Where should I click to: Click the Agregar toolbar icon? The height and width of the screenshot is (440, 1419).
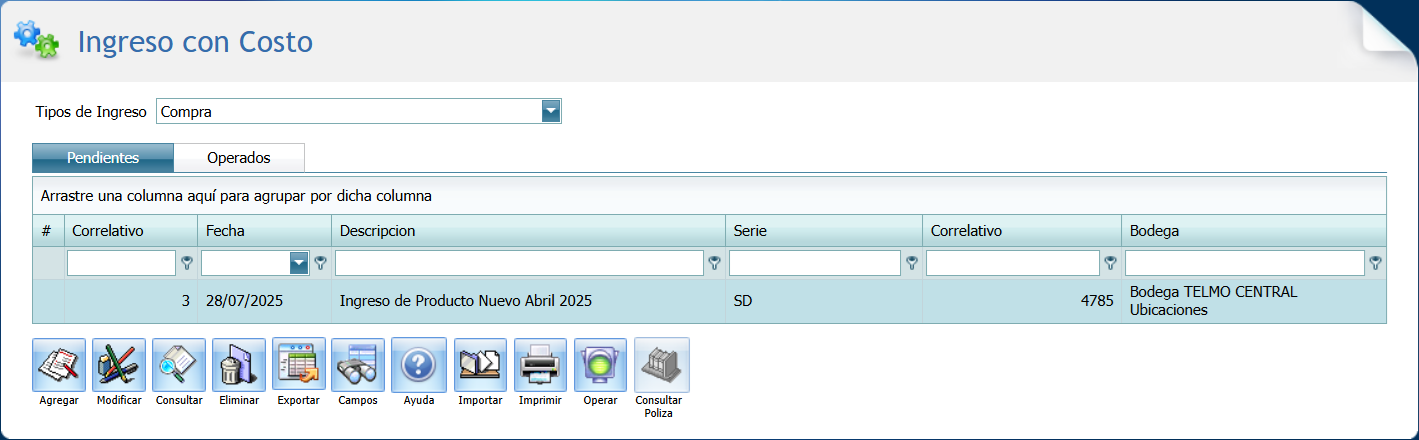(59, 365)
